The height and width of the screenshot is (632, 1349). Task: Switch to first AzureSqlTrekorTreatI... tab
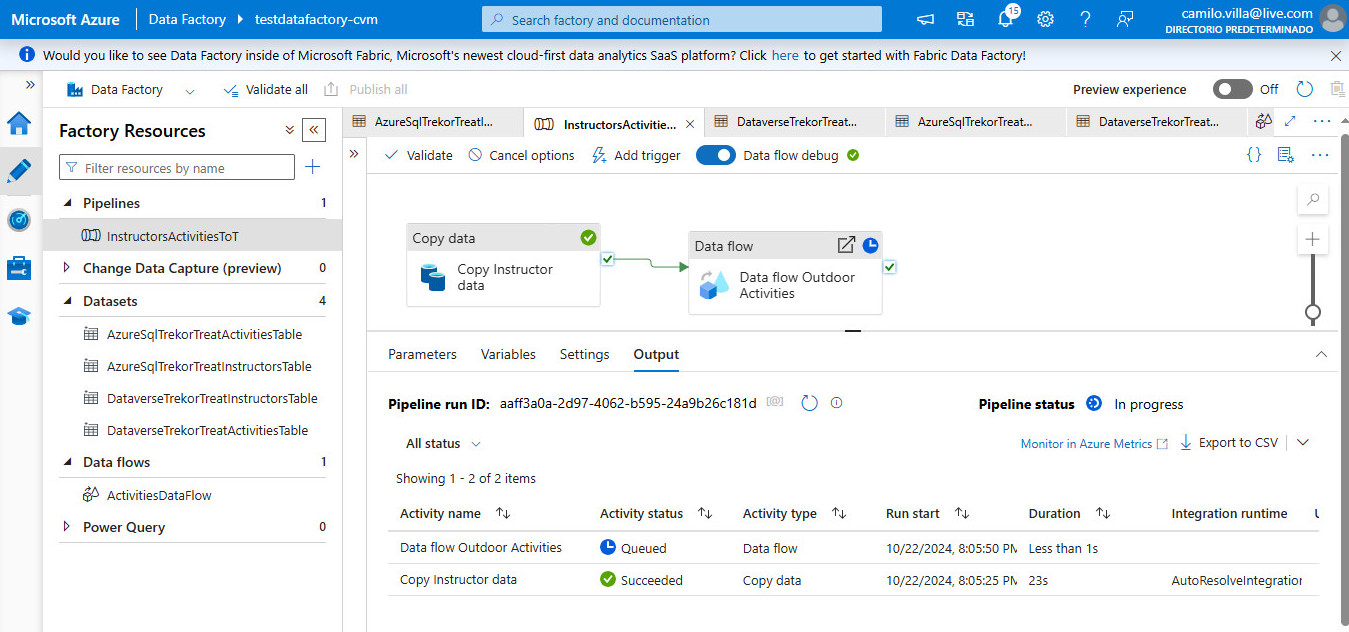pos(433,122)
